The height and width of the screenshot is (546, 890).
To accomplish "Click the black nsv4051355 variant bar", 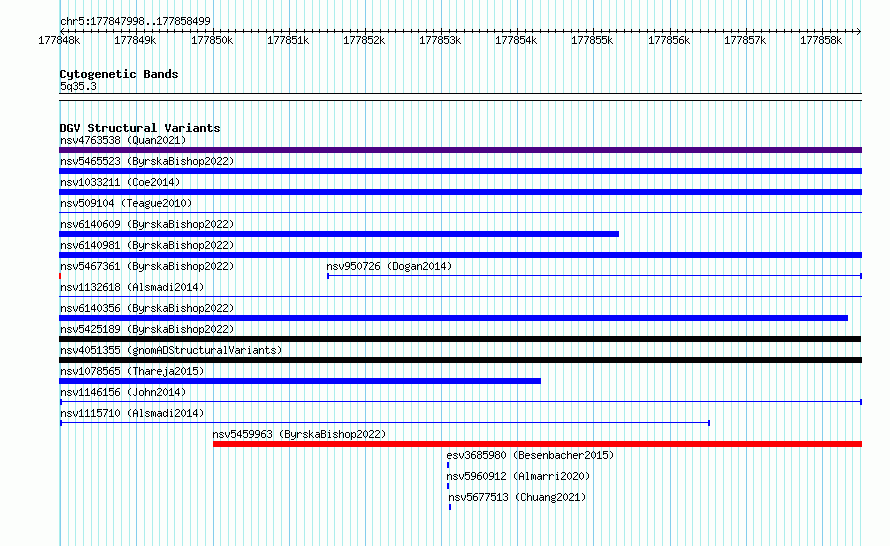I will point(460,360).
